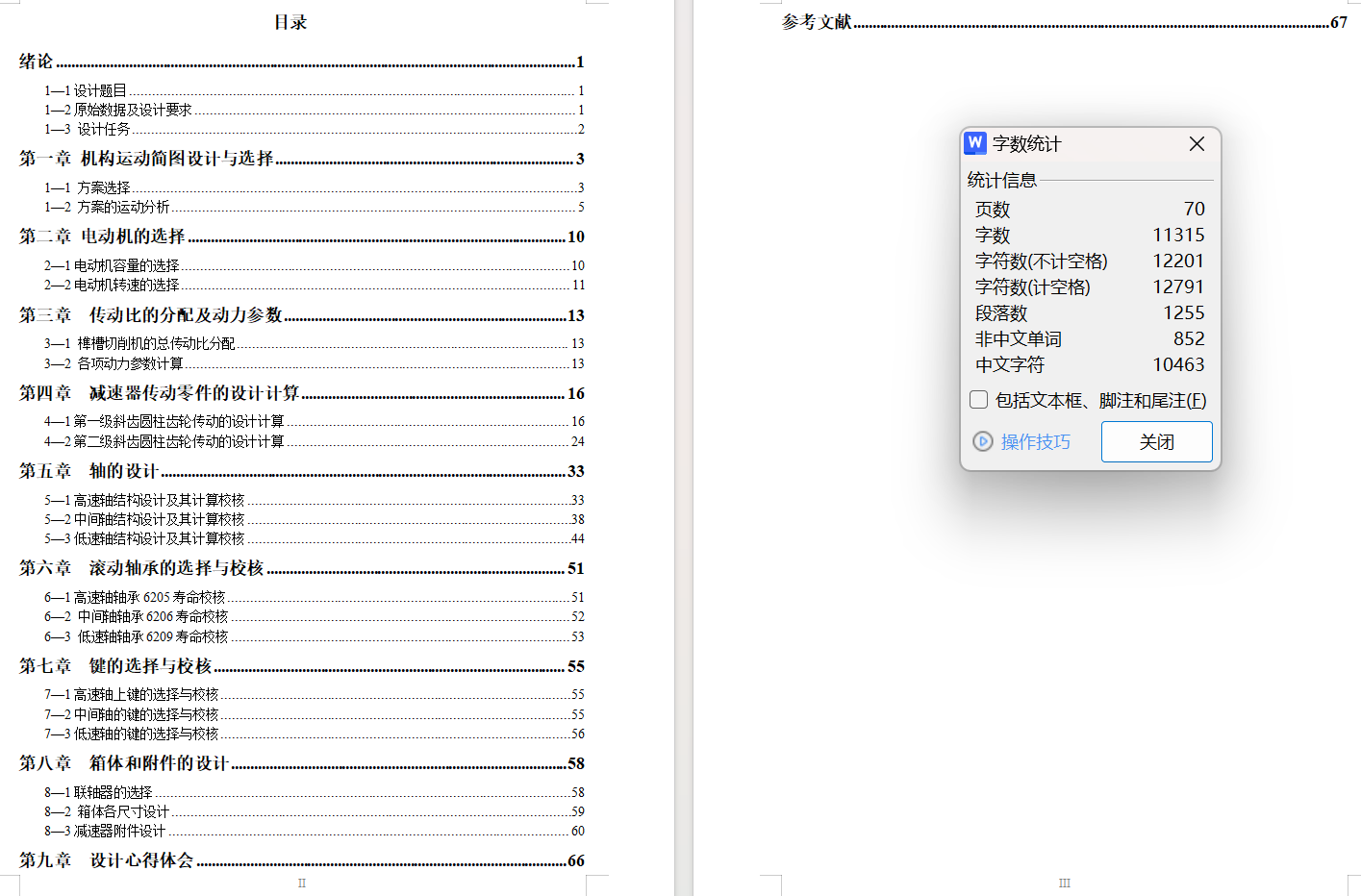Jump to 参考文献 entry on right page
The image size is (1361, 896).
(1064, 22)
